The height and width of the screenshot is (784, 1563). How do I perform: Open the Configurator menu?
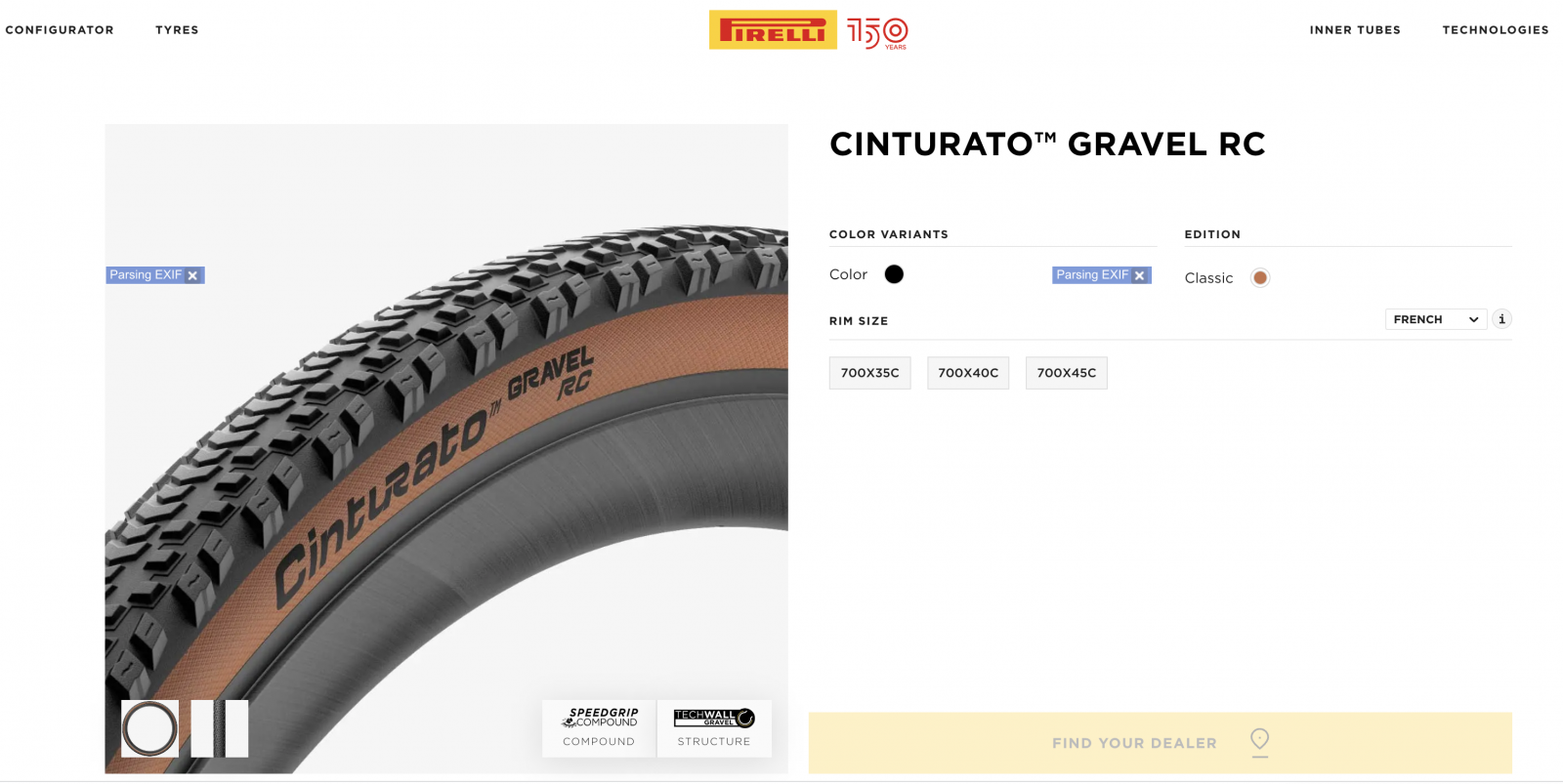(60, 30)
